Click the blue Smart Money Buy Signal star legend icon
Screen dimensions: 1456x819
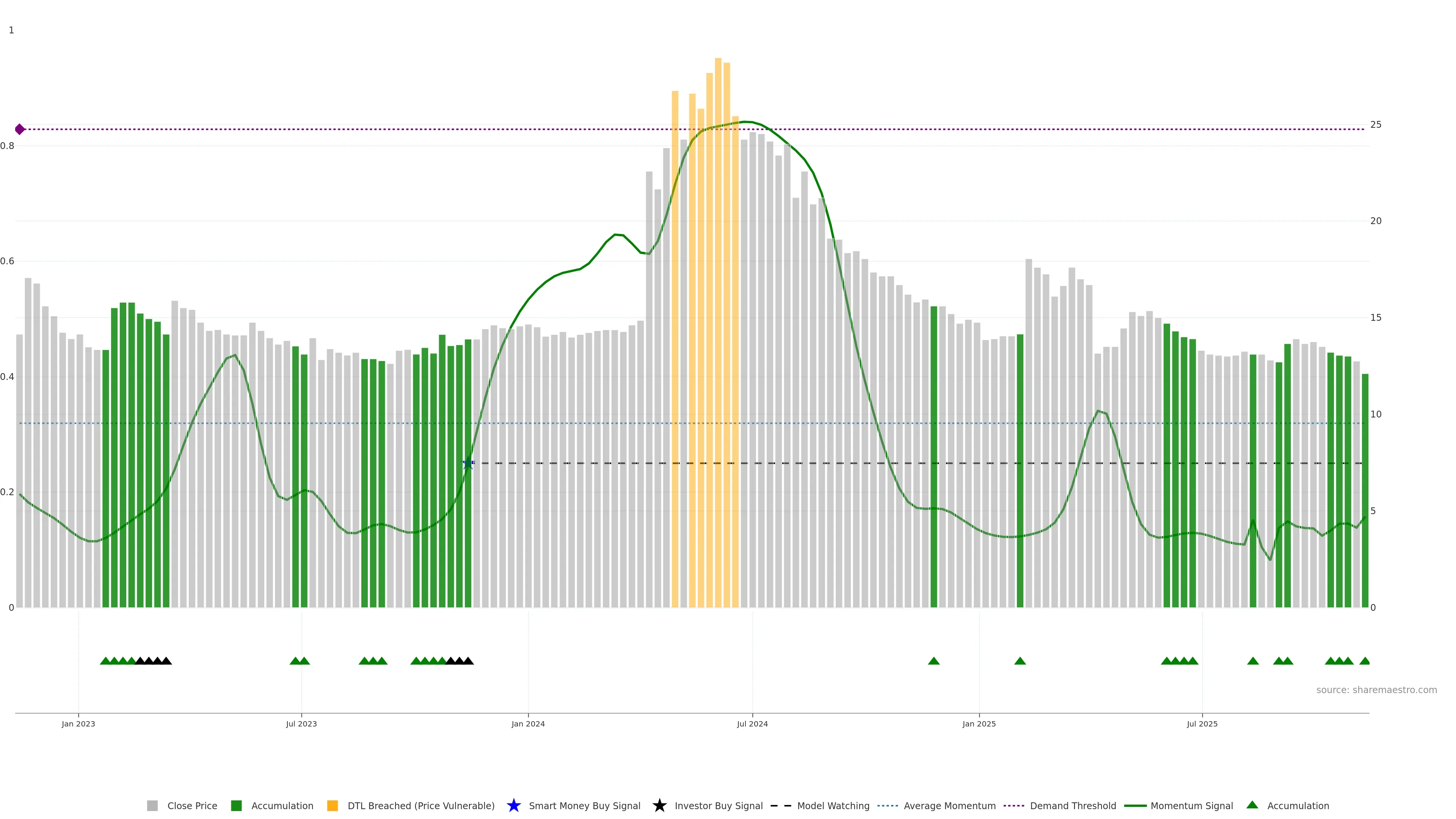point(513,805)
